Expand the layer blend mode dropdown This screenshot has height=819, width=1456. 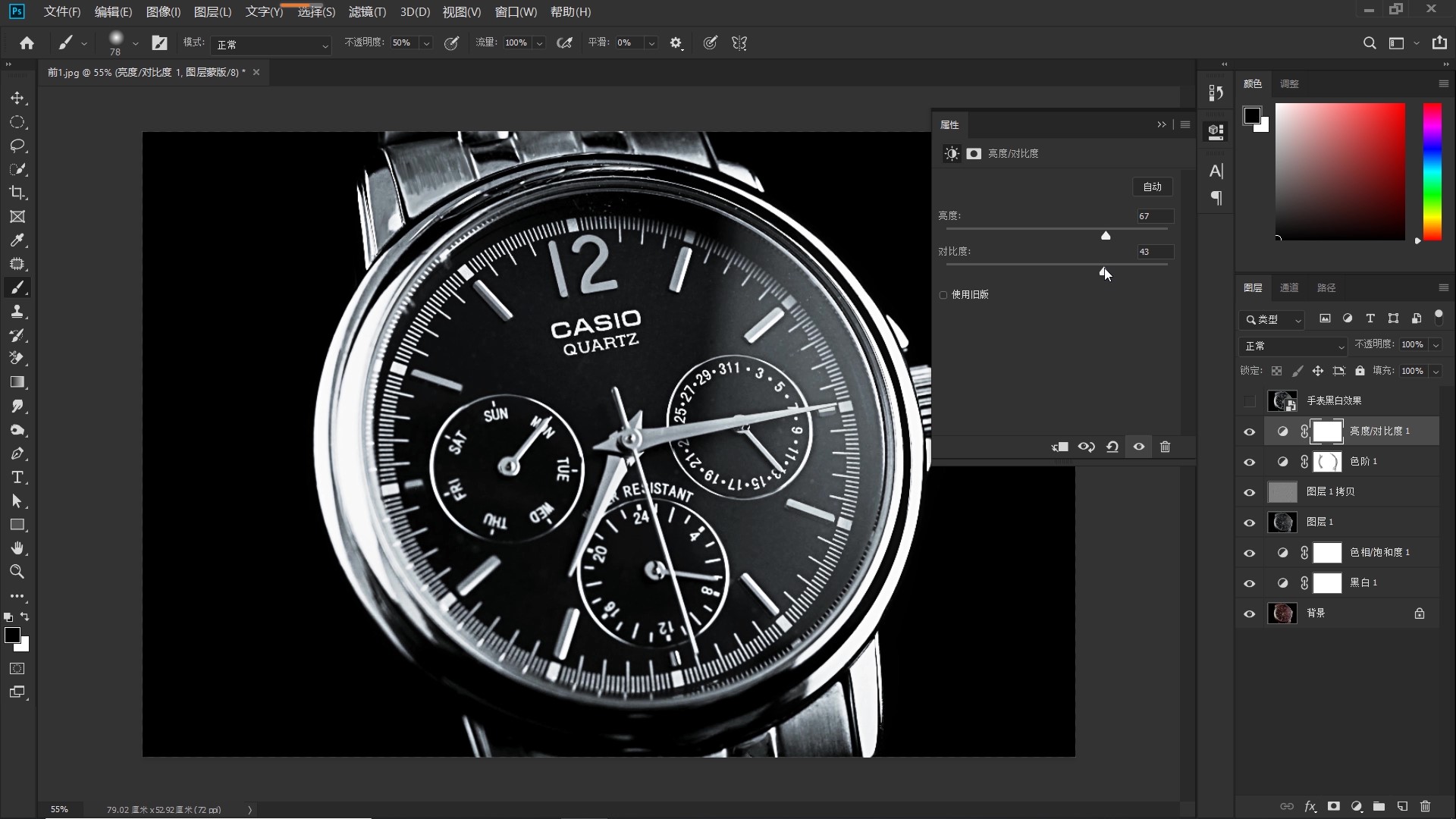tap(1293, 346)
